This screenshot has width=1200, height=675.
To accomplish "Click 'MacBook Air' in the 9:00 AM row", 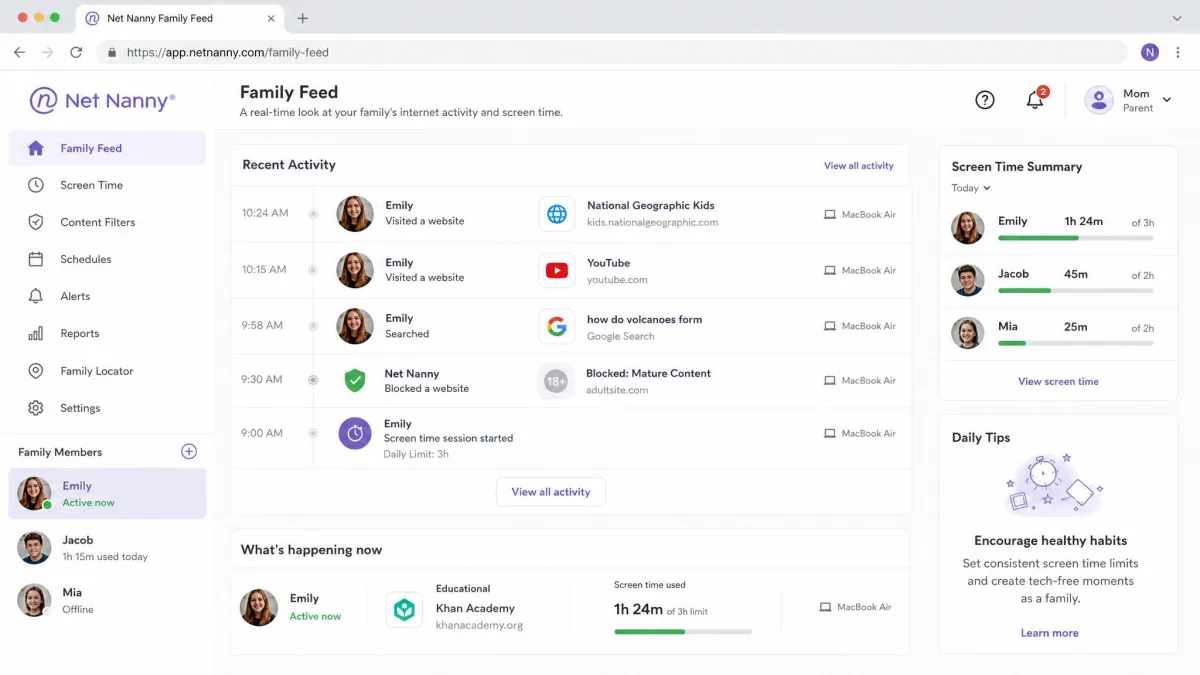I will point(869,434).
